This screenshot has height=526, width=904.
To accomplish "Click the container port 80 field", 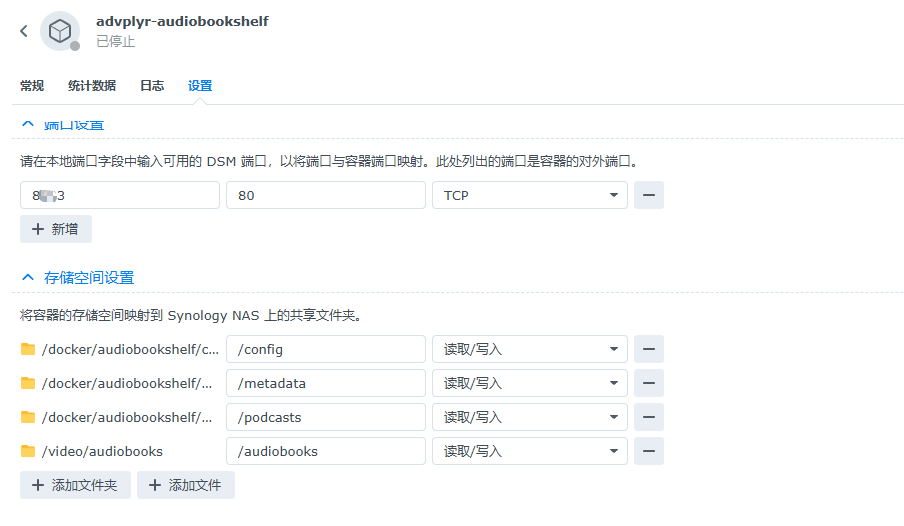I will click(x=326, y=195).
